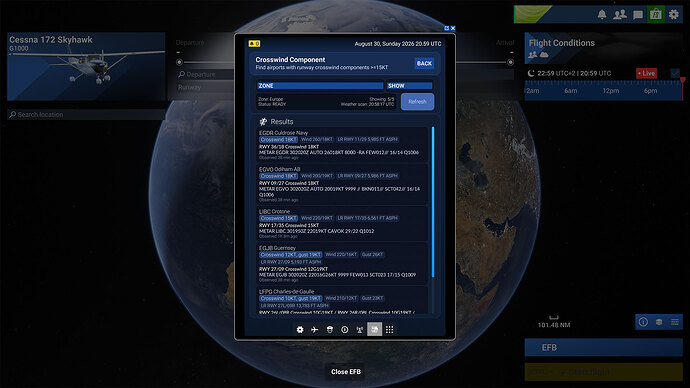The height and width of the screenshot is (388, 690).
Task: Click Gust 23KT tag for LFPG
Action: tap(372, 298)
